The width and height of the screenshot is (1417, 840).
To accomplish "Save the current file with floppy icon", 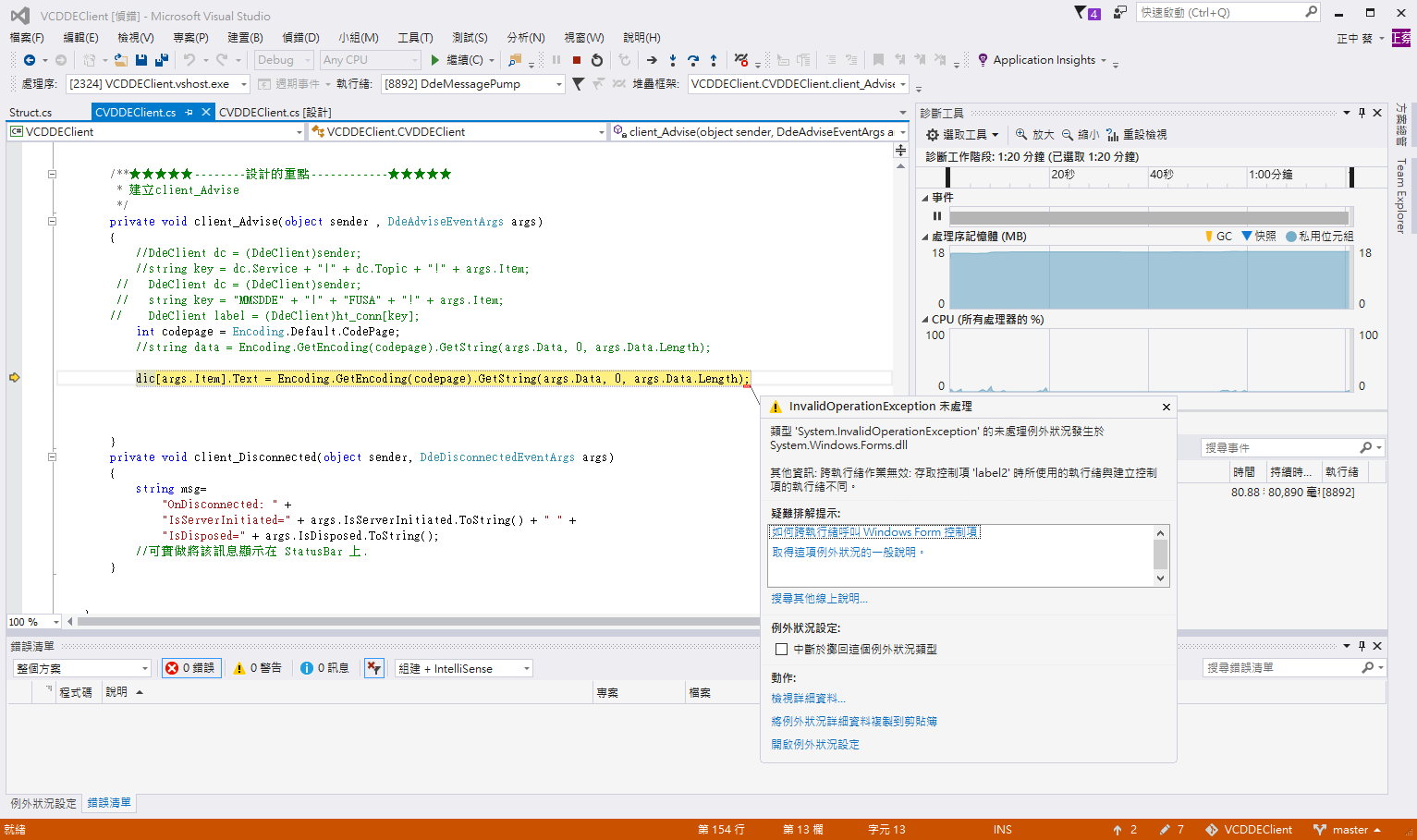I will click(x=141, y=60).
